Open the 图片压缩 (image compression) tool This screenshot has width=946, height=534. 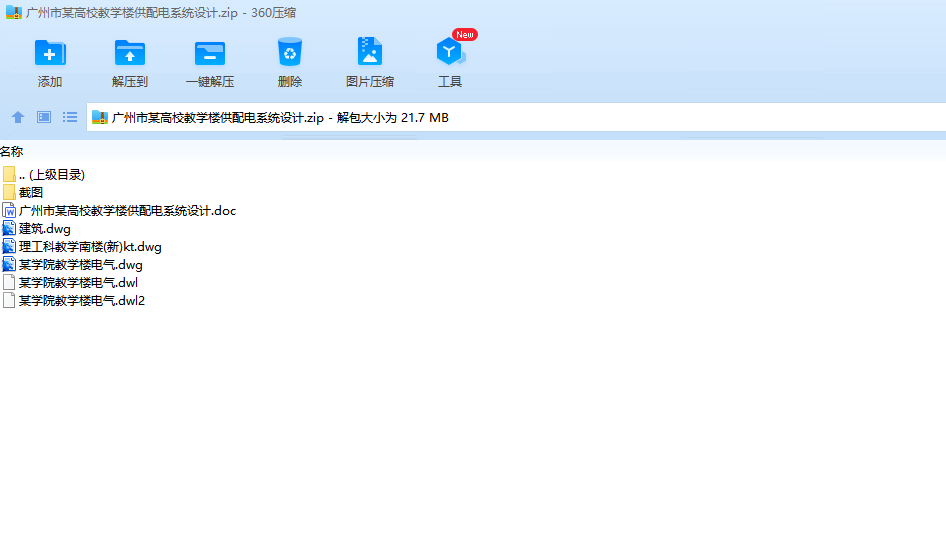370,51
